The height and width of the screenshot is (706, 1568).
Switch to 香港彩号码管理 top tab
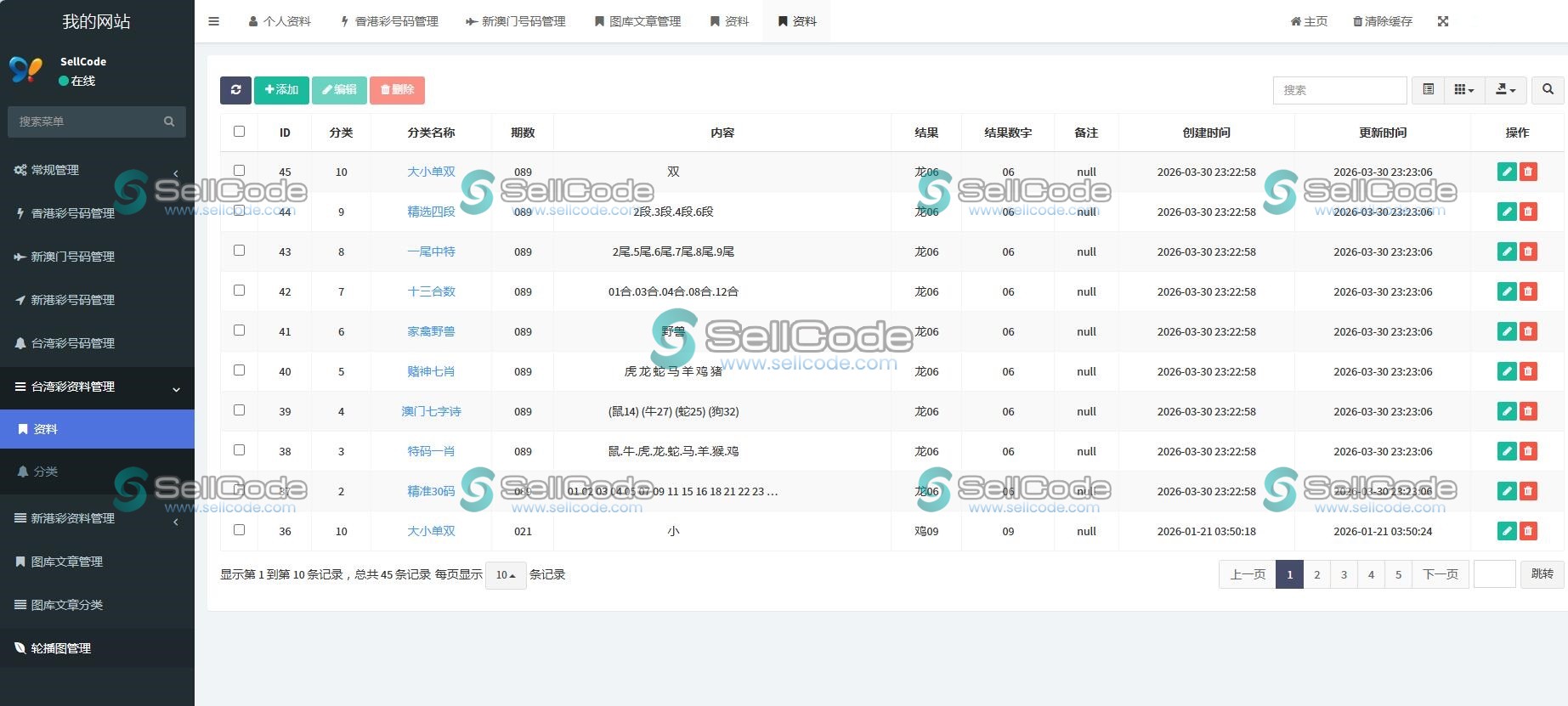[389, 21]
